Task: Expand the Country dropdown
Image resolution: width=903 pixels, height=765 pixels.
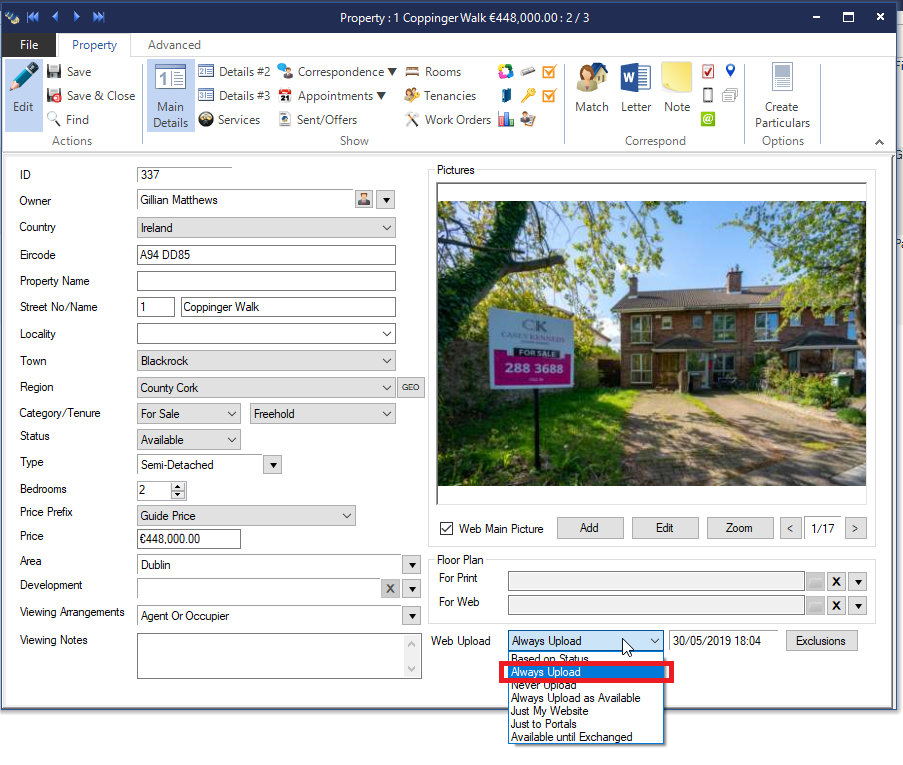Action: [x=387, y=228]
